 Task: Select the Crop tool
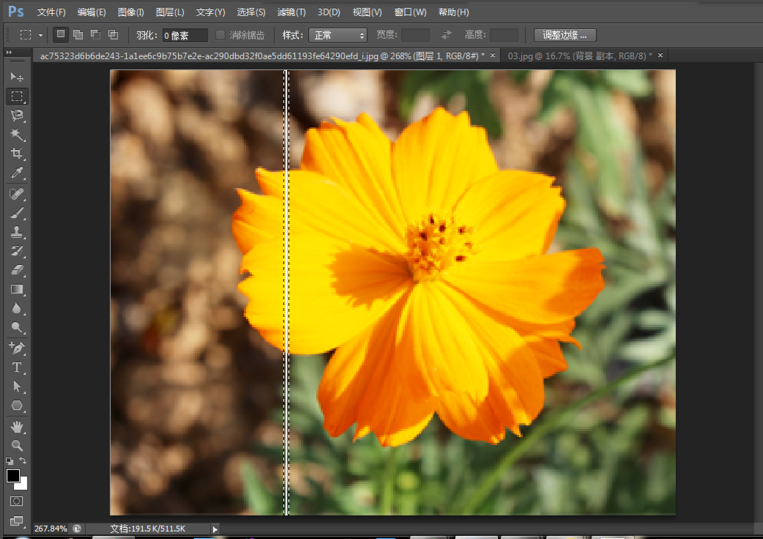17,154
